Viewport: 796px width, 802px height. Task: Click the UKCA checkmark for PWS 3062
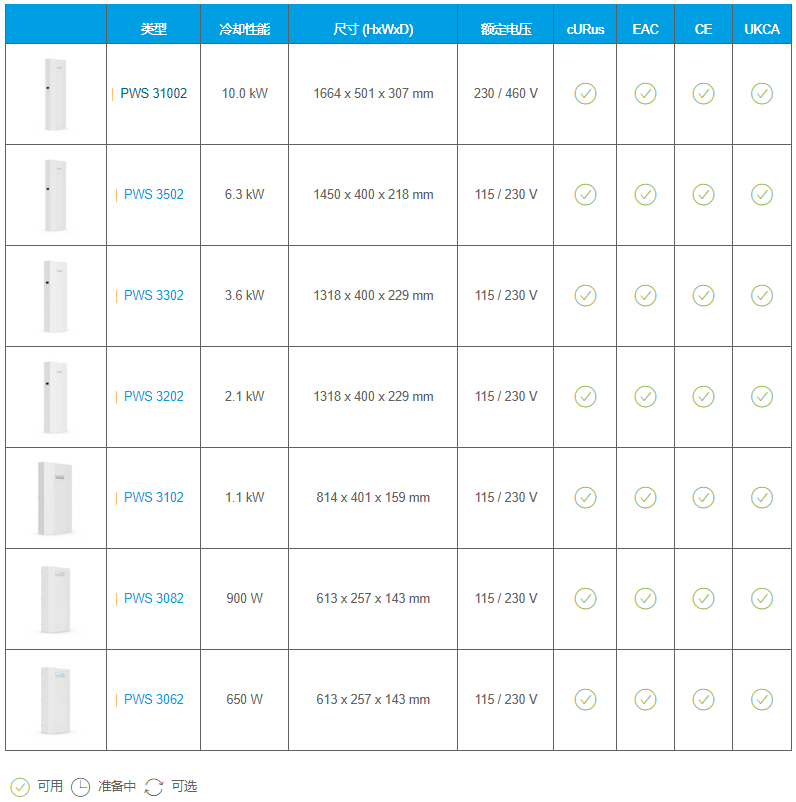coord(762,700)
